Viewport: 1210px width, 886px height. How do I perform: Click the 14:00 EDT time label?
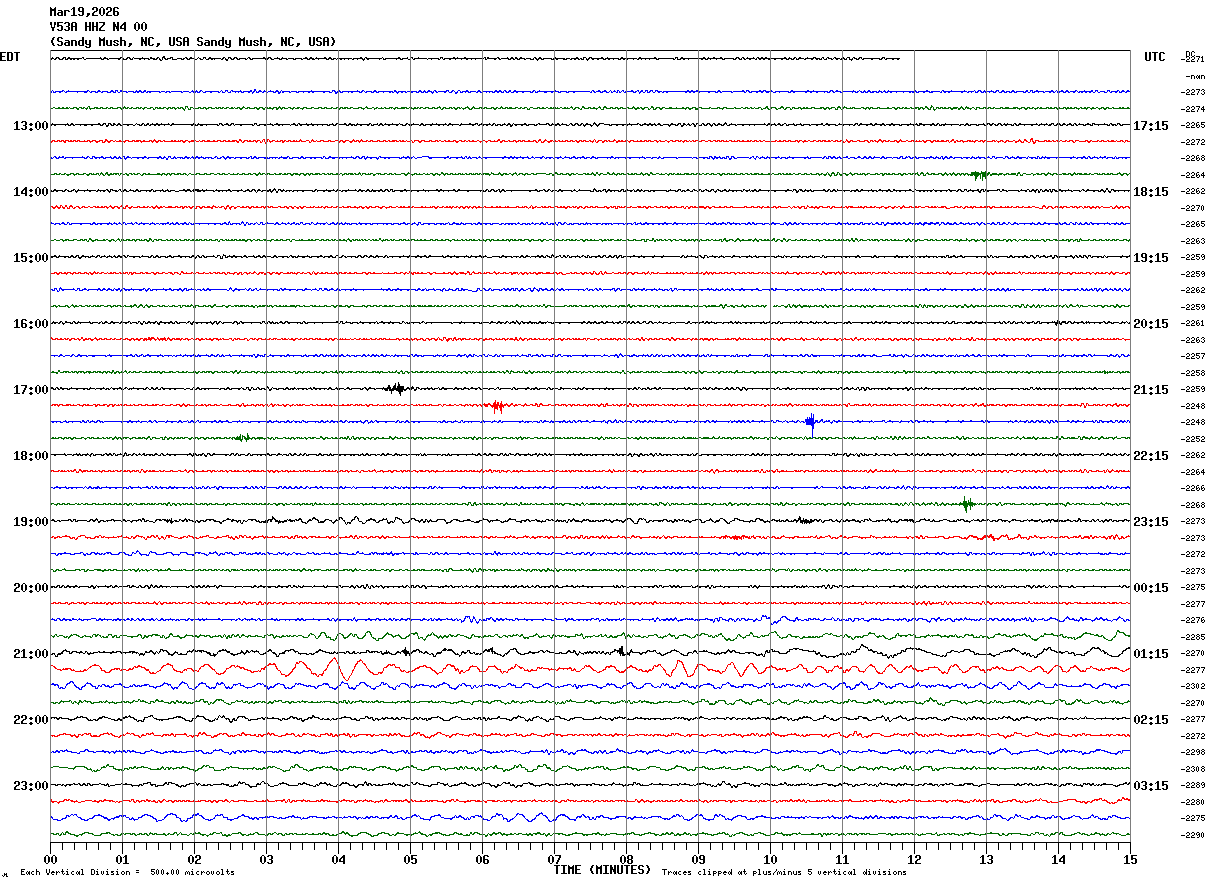click(30, 192)
